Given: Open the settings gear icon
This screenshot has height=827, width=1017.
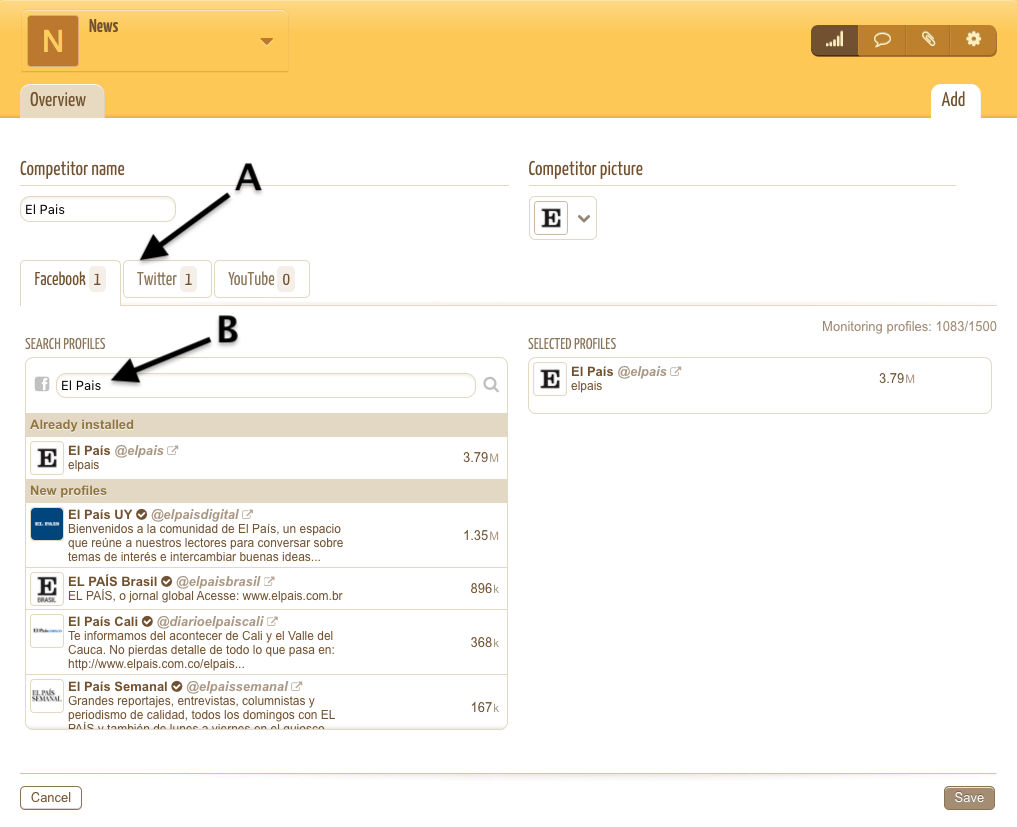Looking at the screenshot, I should [974, 40].
